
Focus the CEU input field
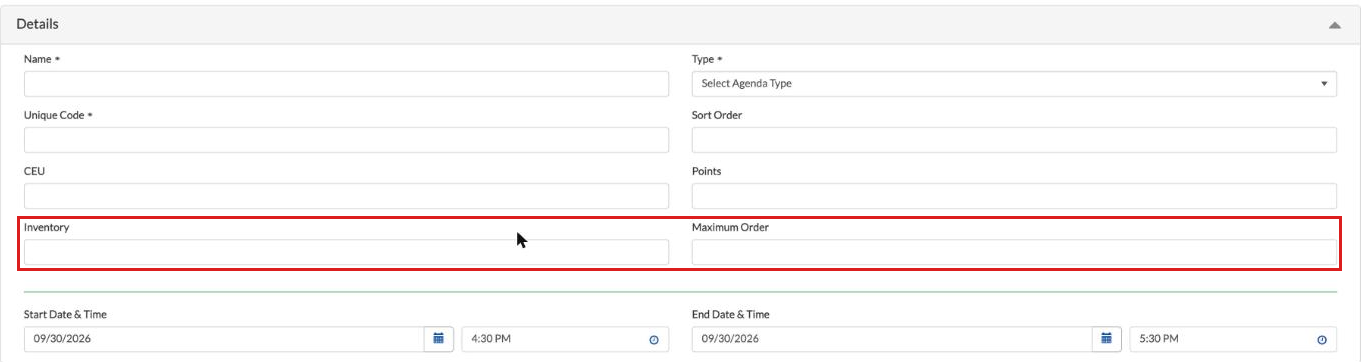coord(346,196)
